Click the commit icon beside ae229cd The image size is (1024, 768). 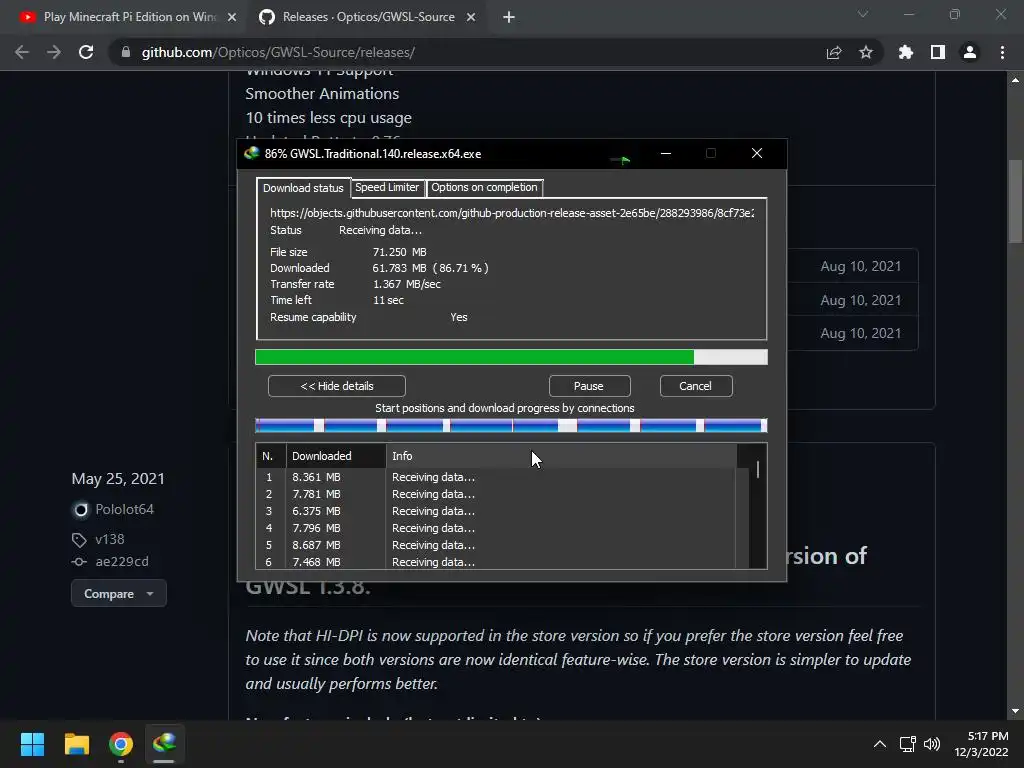[79, 562]
